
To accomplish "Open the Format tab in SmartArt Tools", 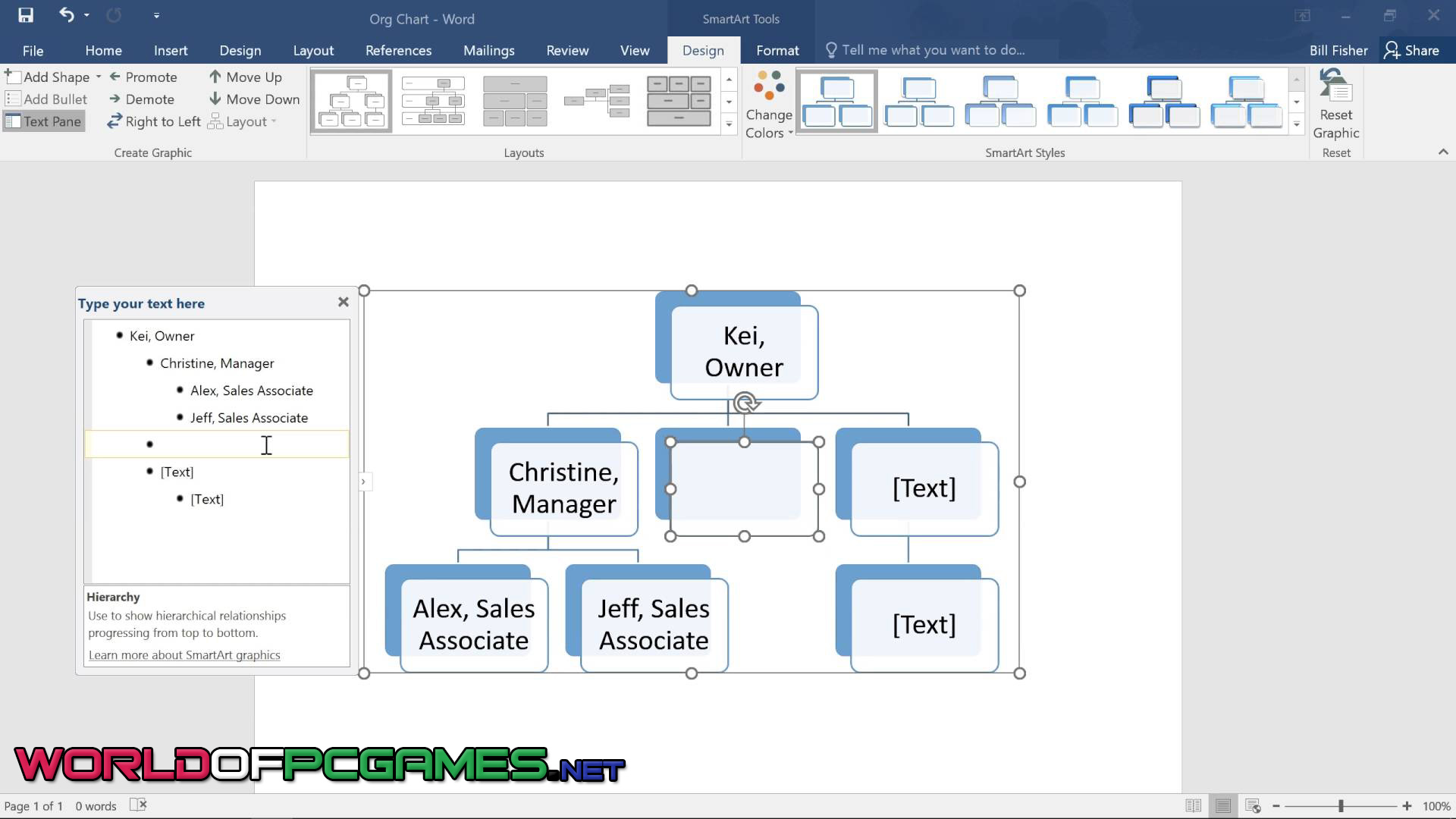I will click(778, 50).
